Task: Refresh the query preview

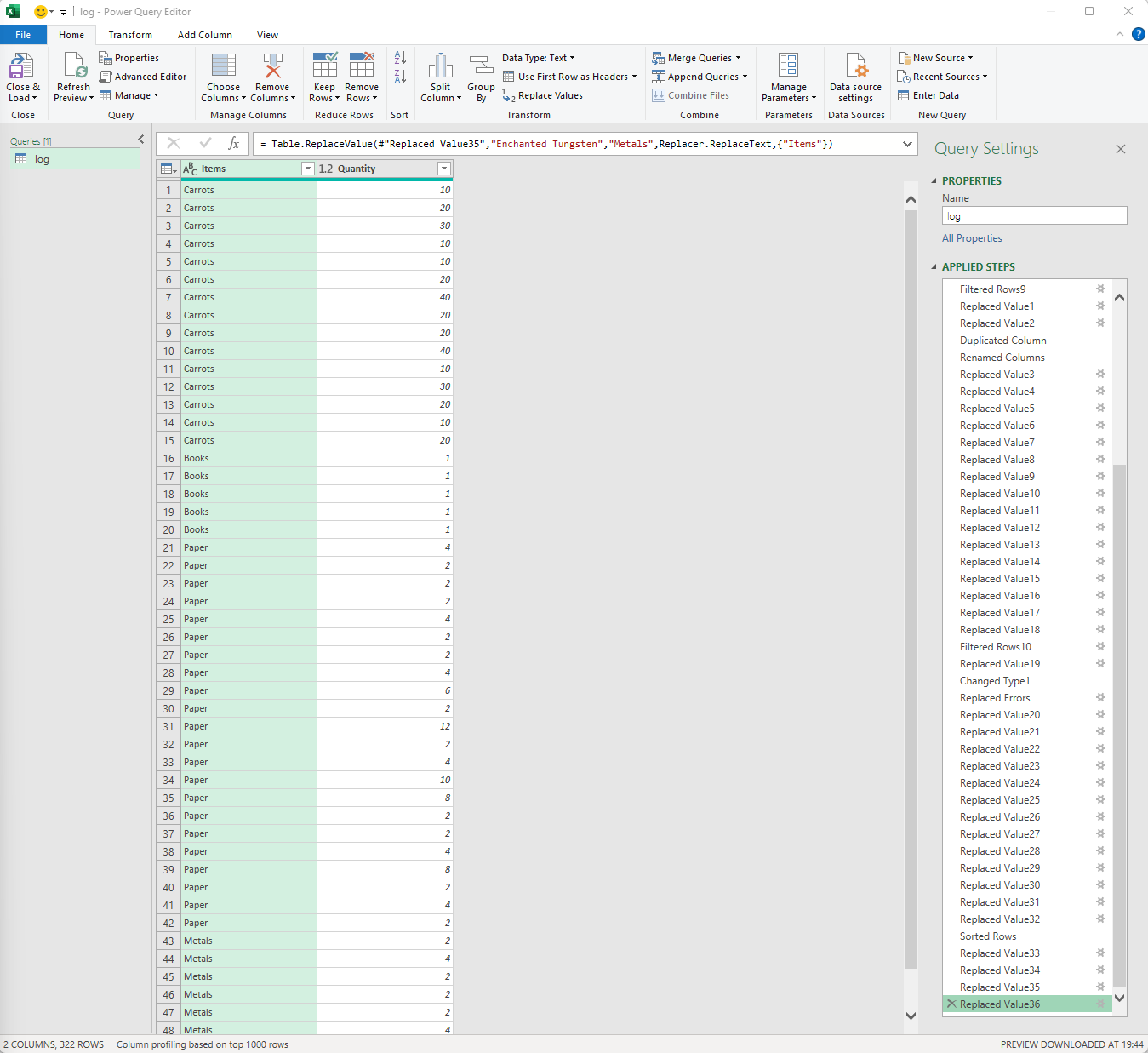Action: coord(73,76)
